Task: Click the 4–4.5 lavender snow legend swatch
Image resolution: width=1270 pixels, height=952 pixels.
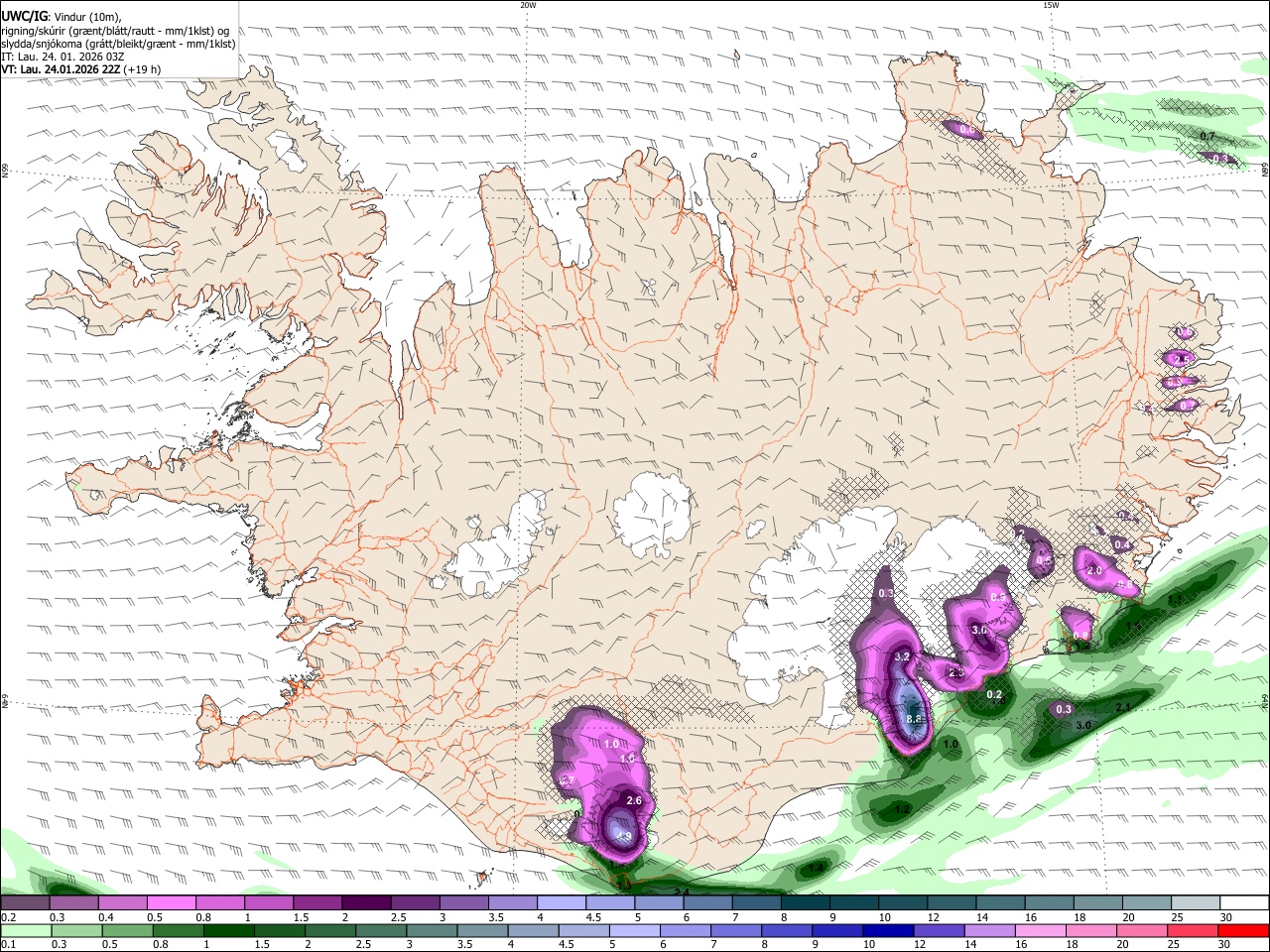Action: [560, 903]
